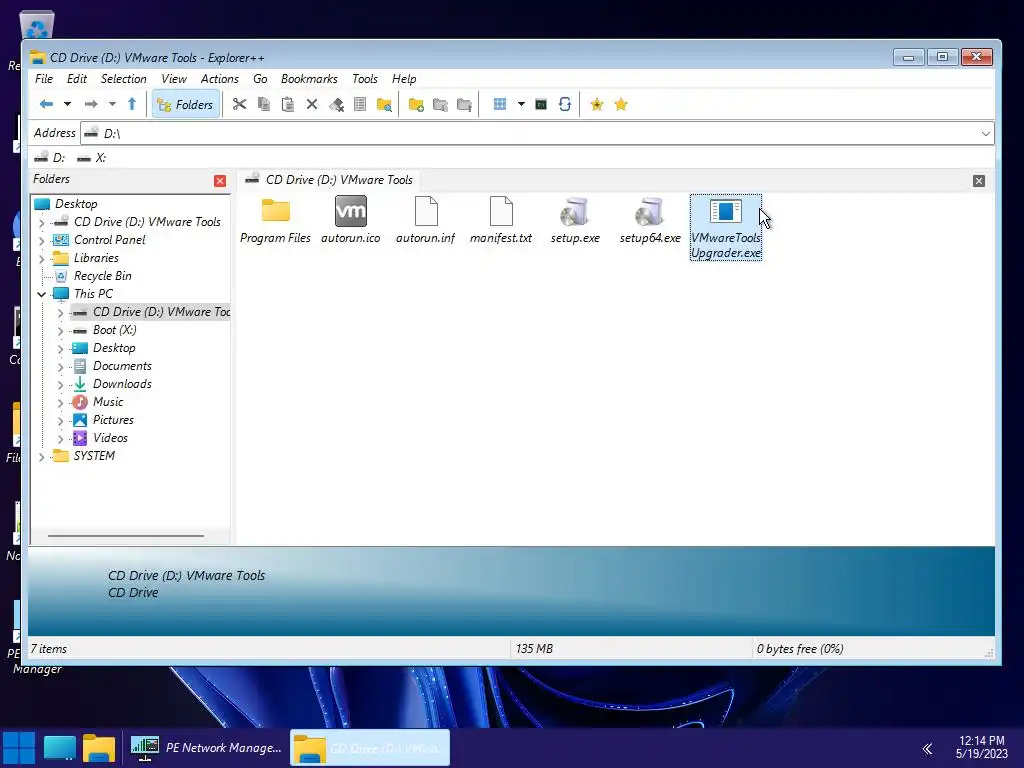
Task: Select the setup.exe installer
Action: pyautogui.click(x=575, y=221)
